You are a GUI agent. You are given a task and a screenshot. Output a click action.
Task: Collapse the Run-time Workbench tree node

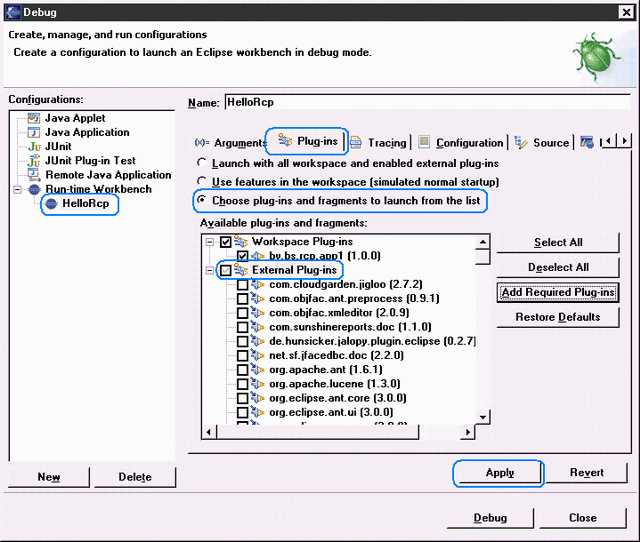(x=18, y=190)
